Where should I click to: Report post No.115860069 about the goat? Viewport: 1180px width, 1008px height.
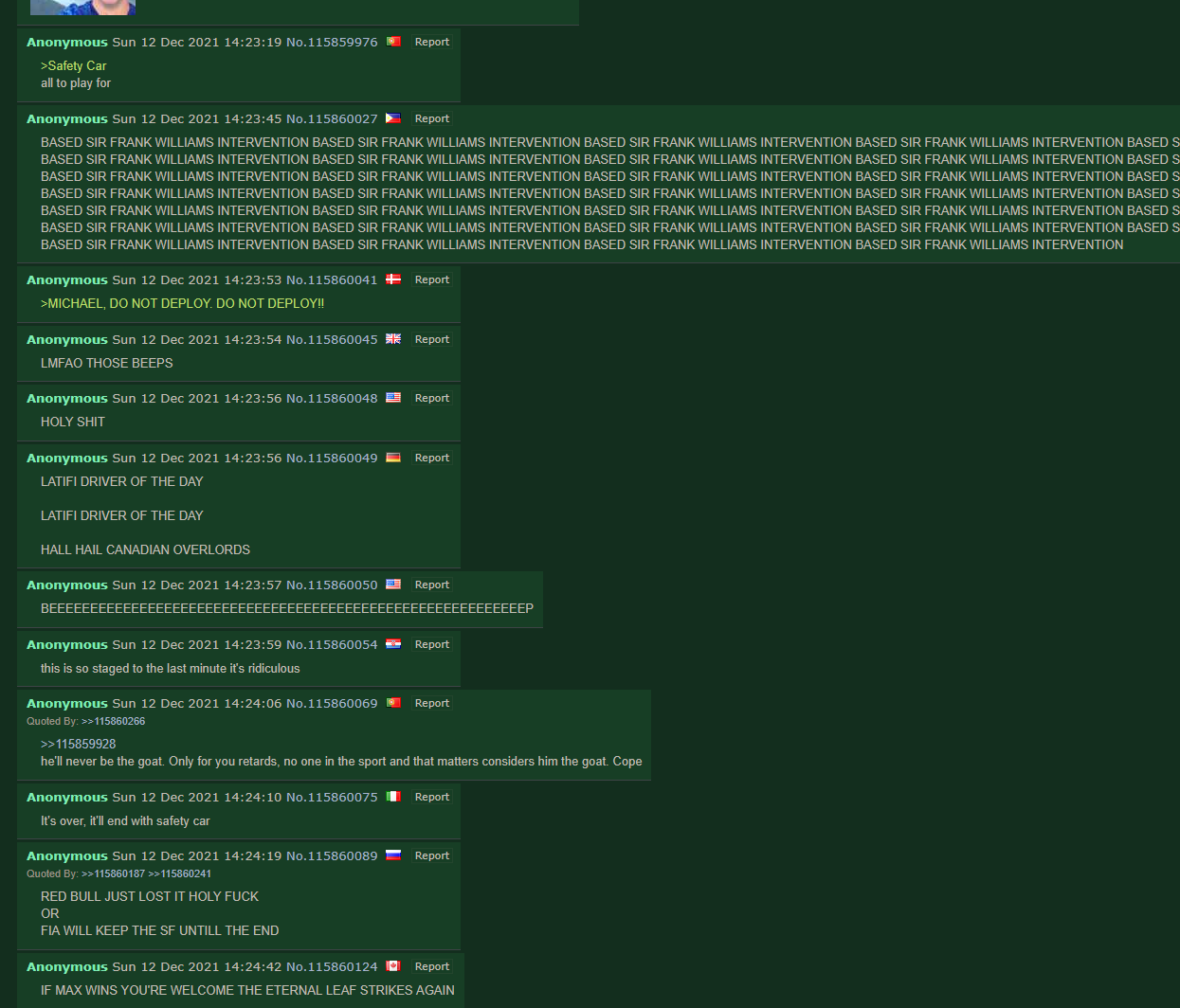pos(432,703)
